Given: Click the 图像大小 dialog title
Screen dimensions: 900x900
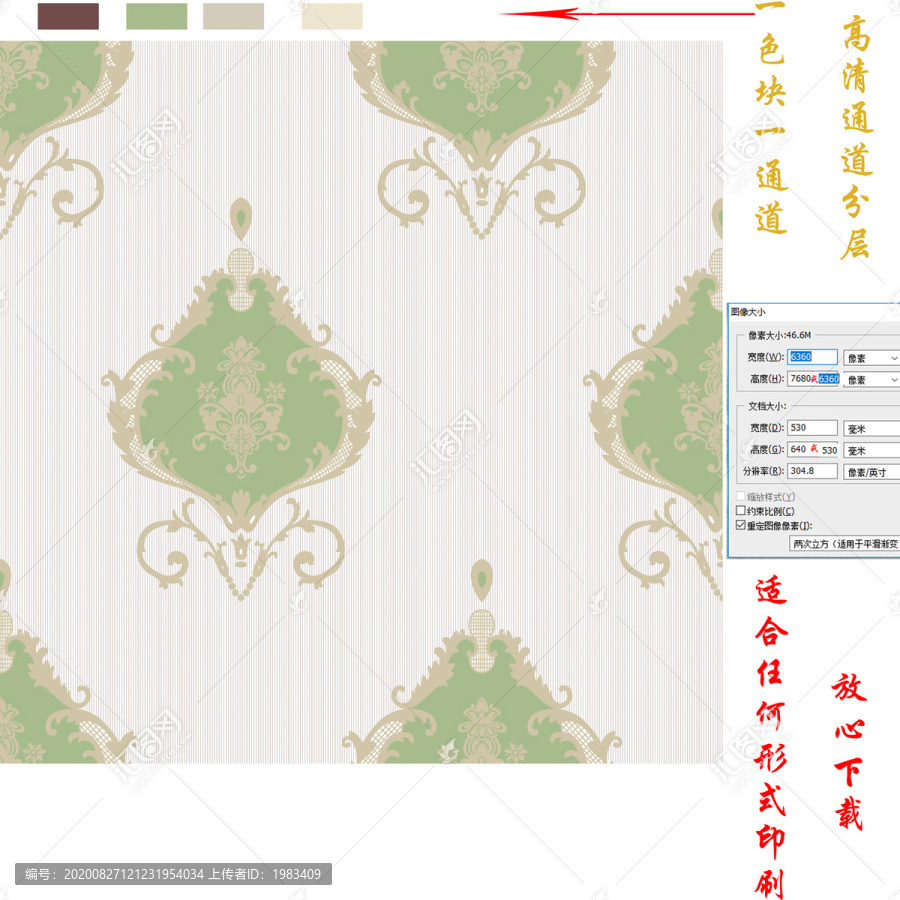Looking at the screenshot, I should [x=748, y=312].
